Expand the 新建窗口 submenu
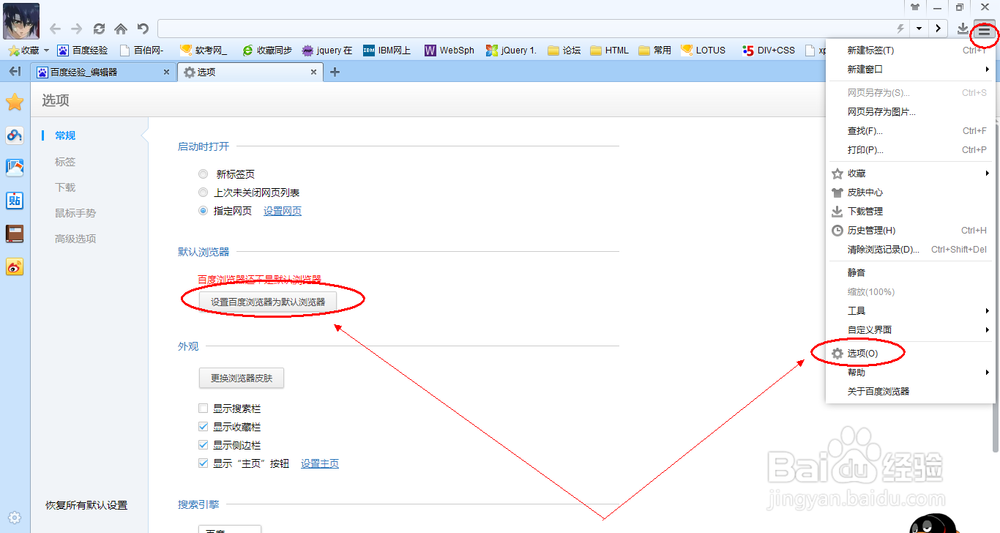Viewport: 1000px width, 533px height. point(910,69)
